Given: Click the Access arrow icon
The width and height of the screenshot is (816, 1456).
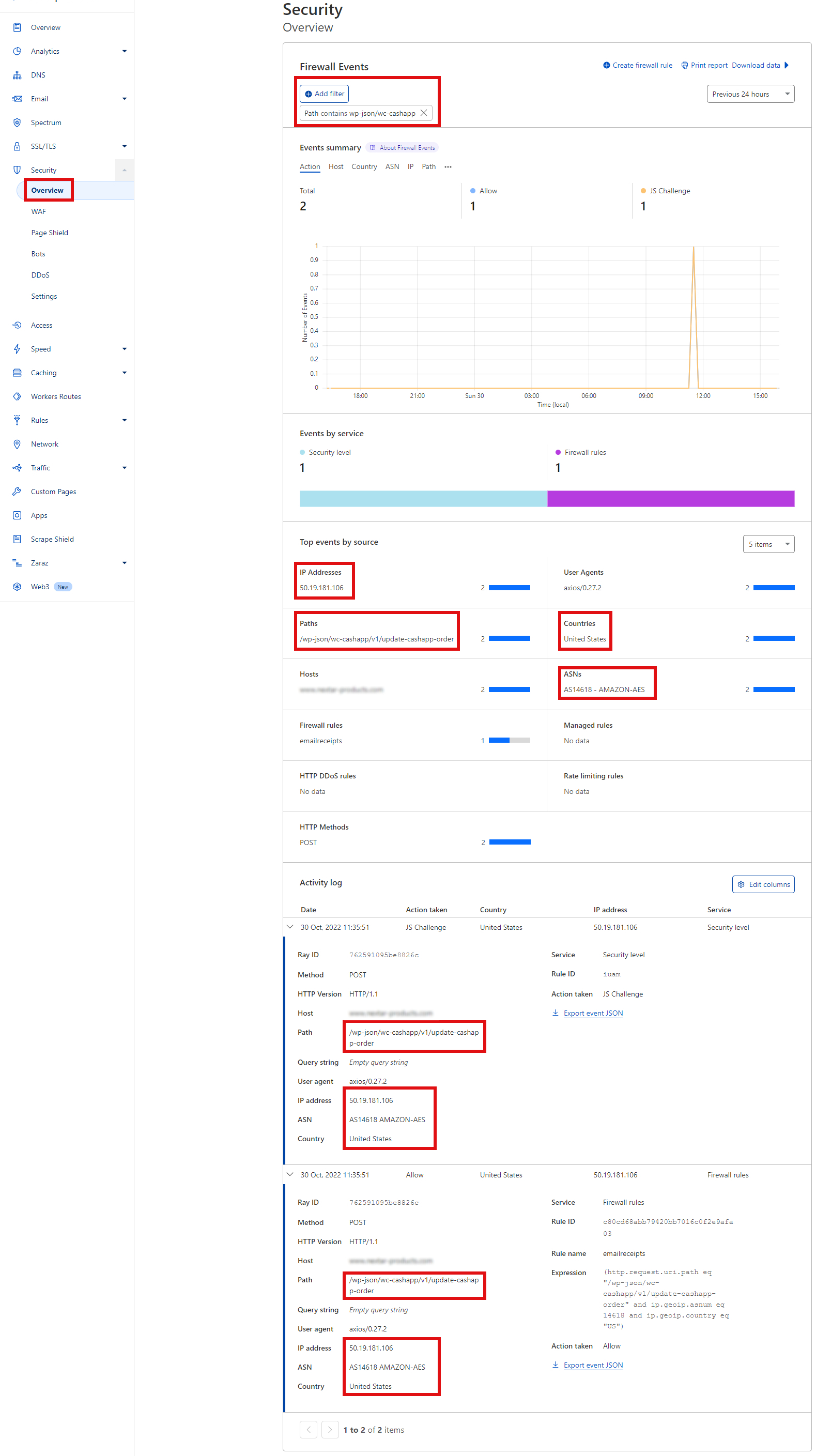Looking at the screenshot, I should coord(17,325).
